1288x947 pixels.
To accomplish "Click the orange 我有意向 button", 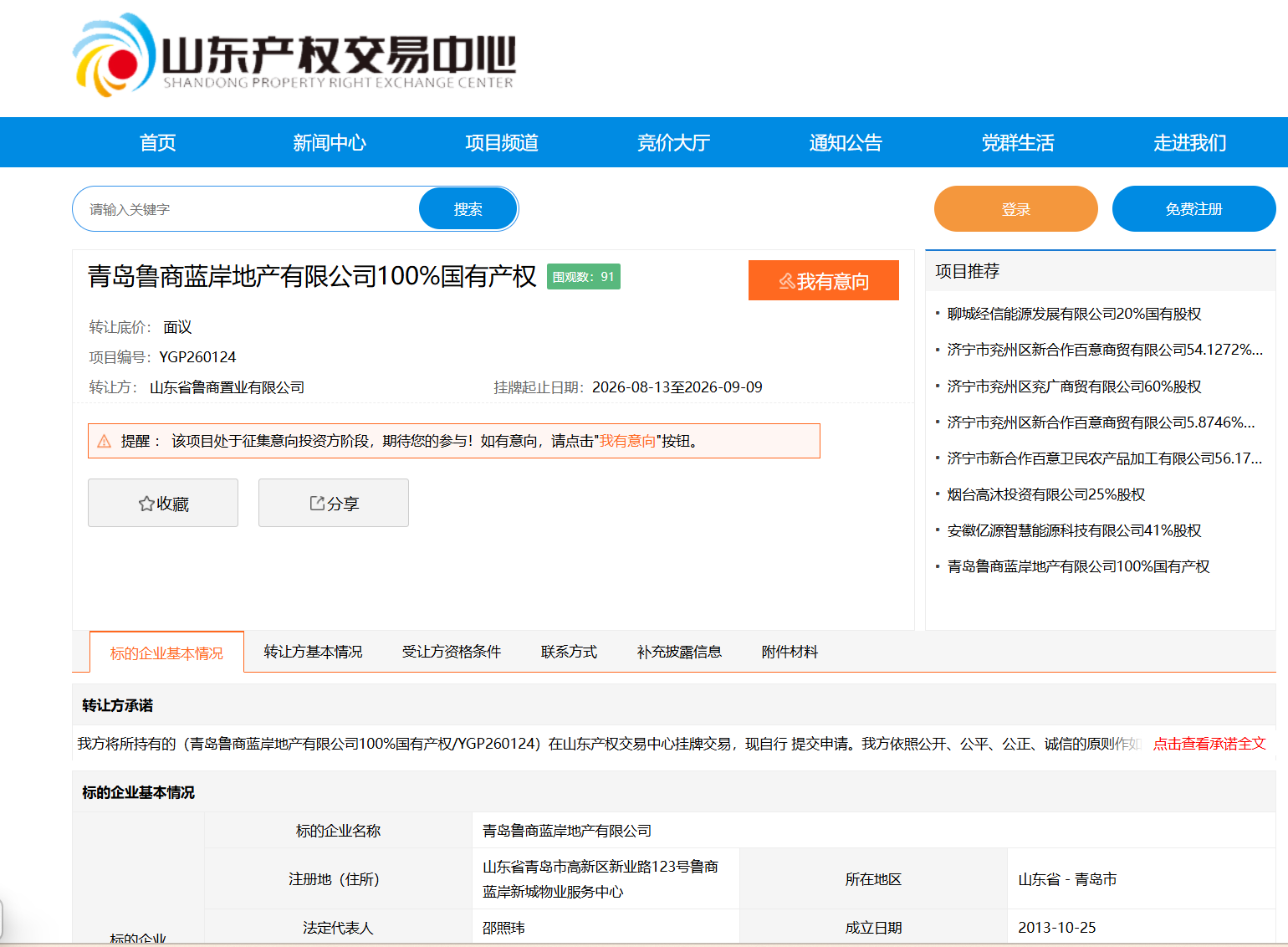I will tap(824, 280).
